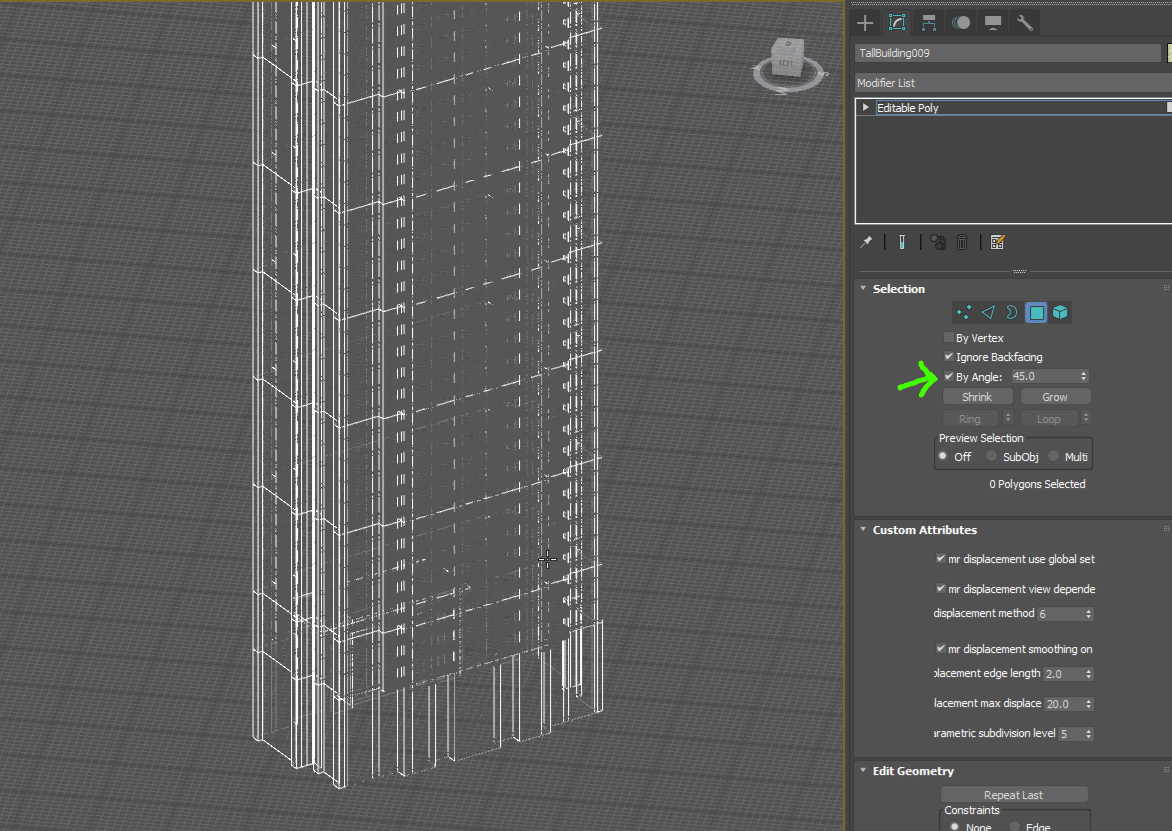Enable the By Vertex checkbox
The image size is (1172, 831).
pyautogui.click(x=949, y=338)
